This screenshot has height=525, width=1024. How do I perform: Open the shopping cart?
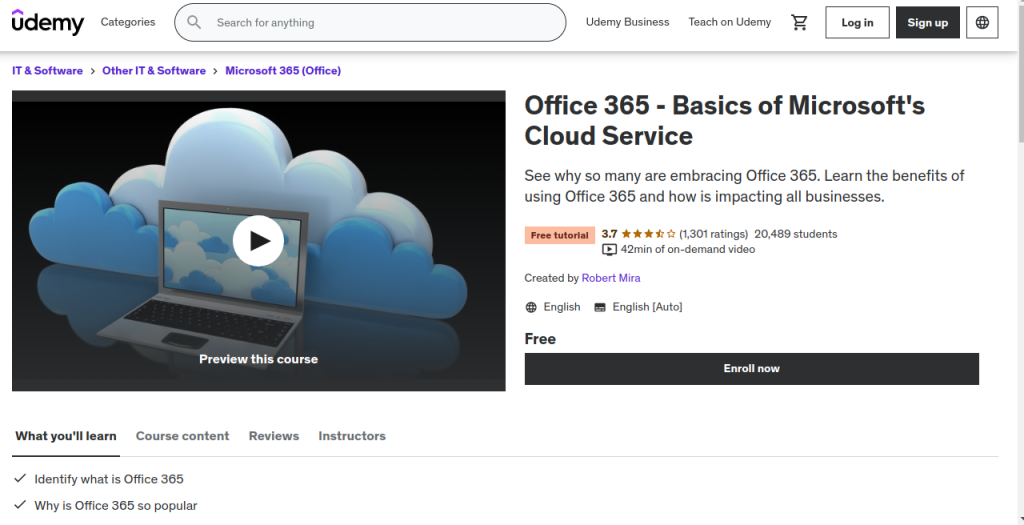[799, 22]
